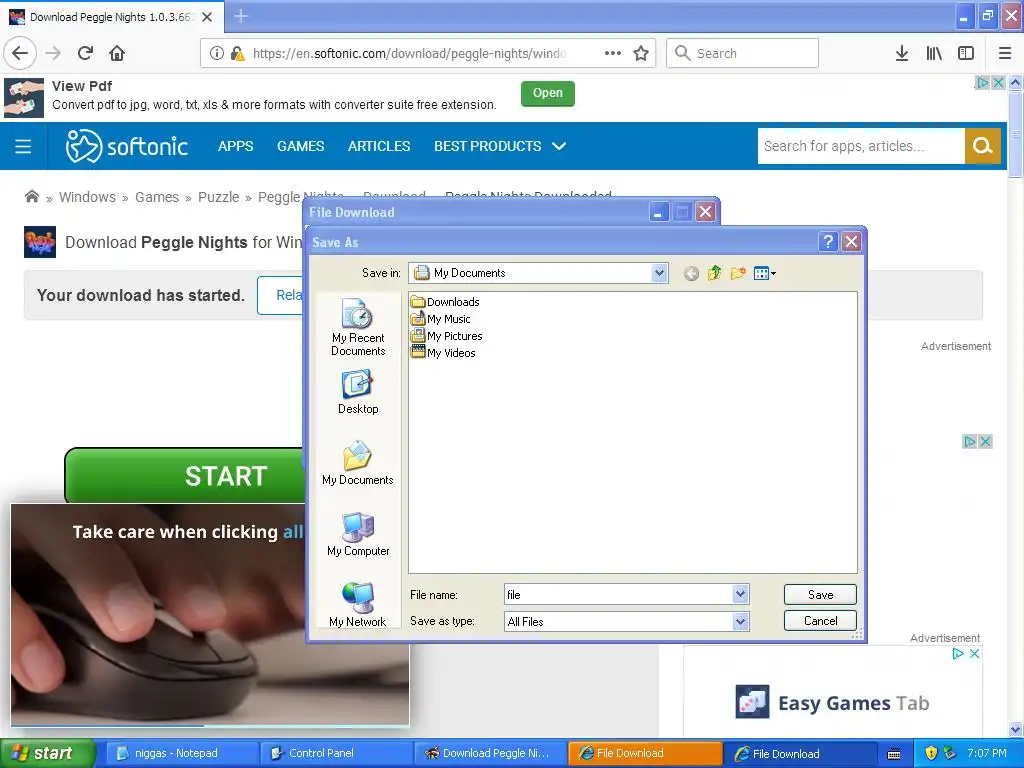Select the My Pictures folder
The image size is (1024, 768).
tap(447, 336)
